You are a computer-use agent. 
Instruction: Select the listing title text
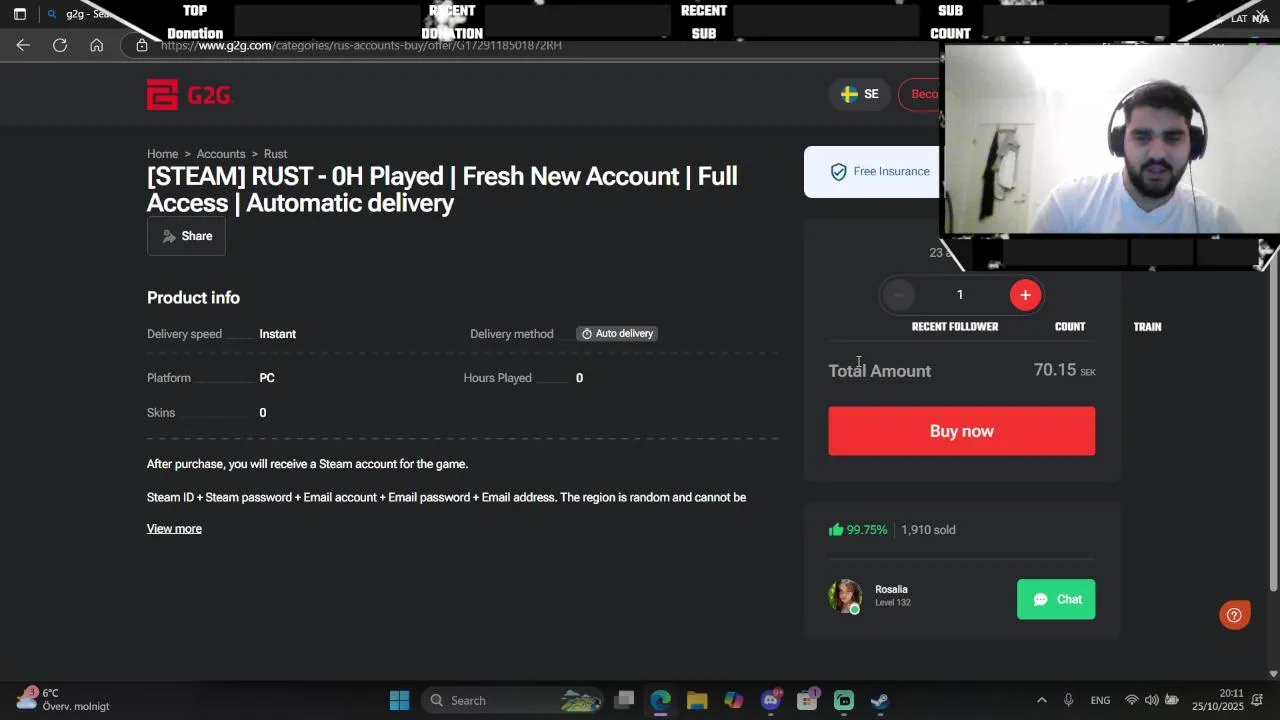[x=442, y=190]
